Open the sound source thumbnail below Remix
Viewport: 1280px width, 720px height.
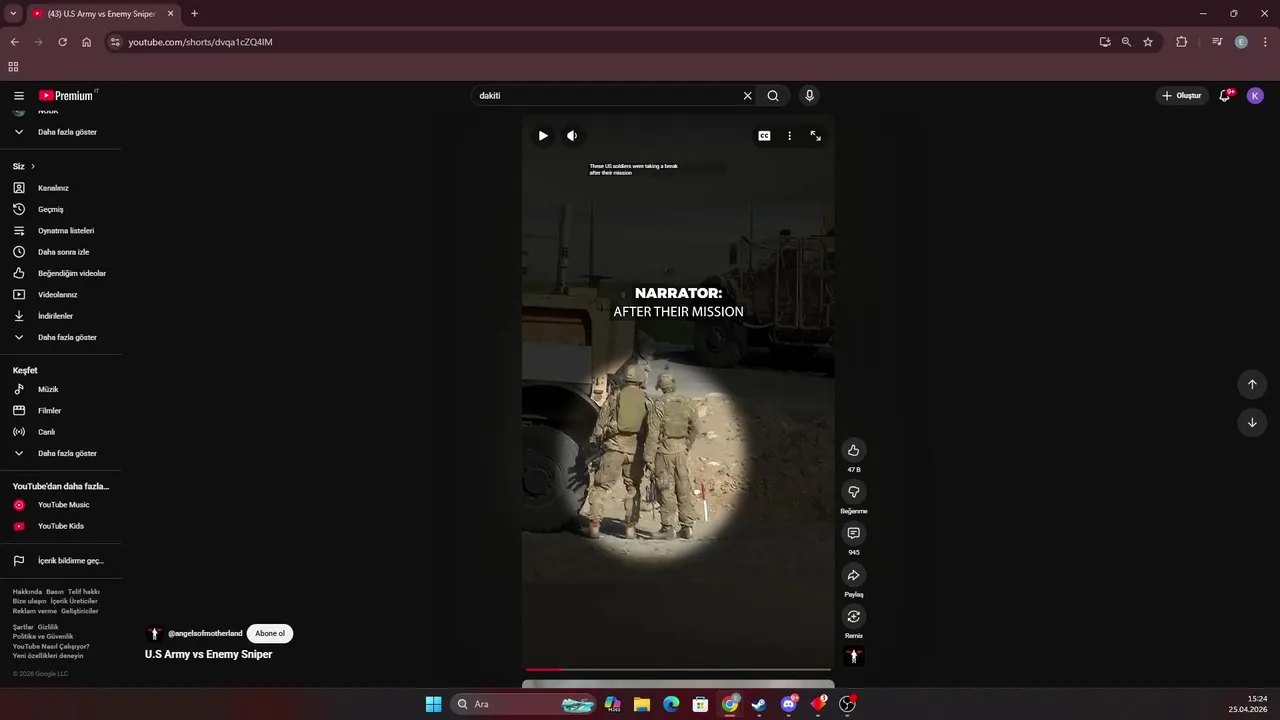tap(853, 657)
